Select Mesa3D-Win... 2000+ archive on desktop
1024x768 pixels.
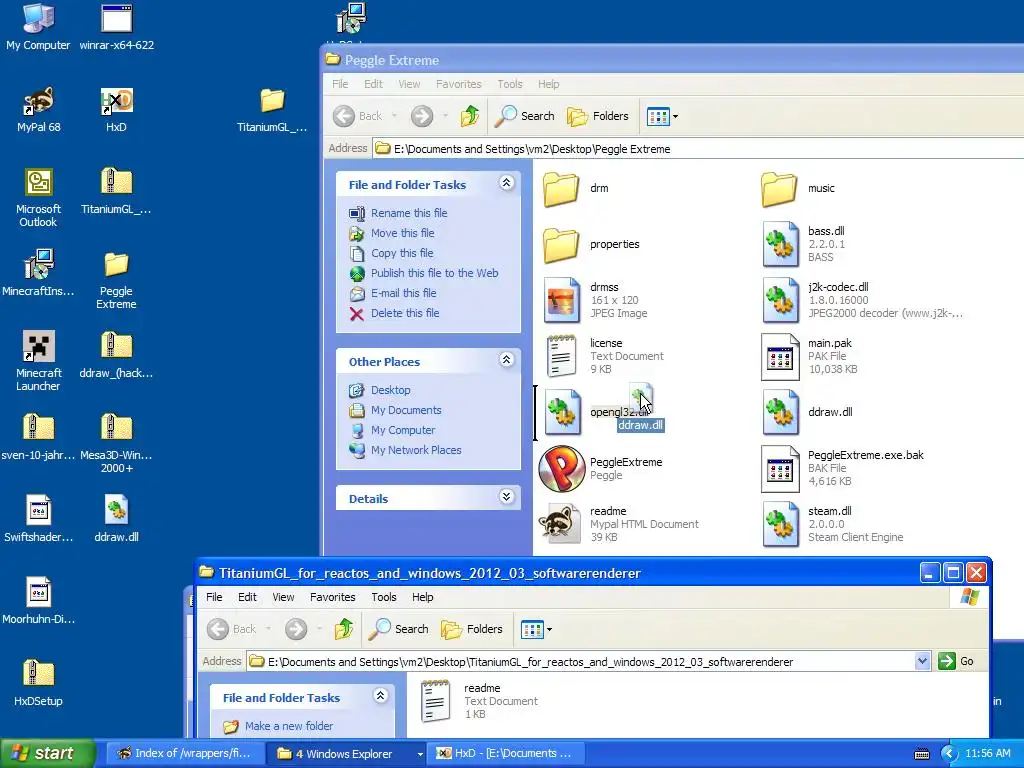pos(116,443)
